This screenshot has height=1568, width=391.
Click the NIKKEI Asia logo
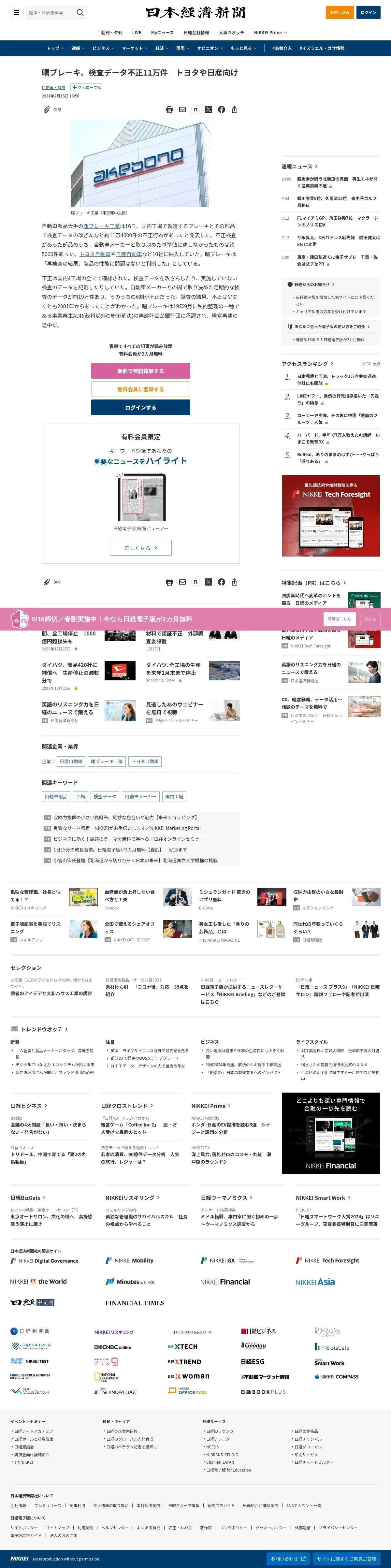point(315,1281)
